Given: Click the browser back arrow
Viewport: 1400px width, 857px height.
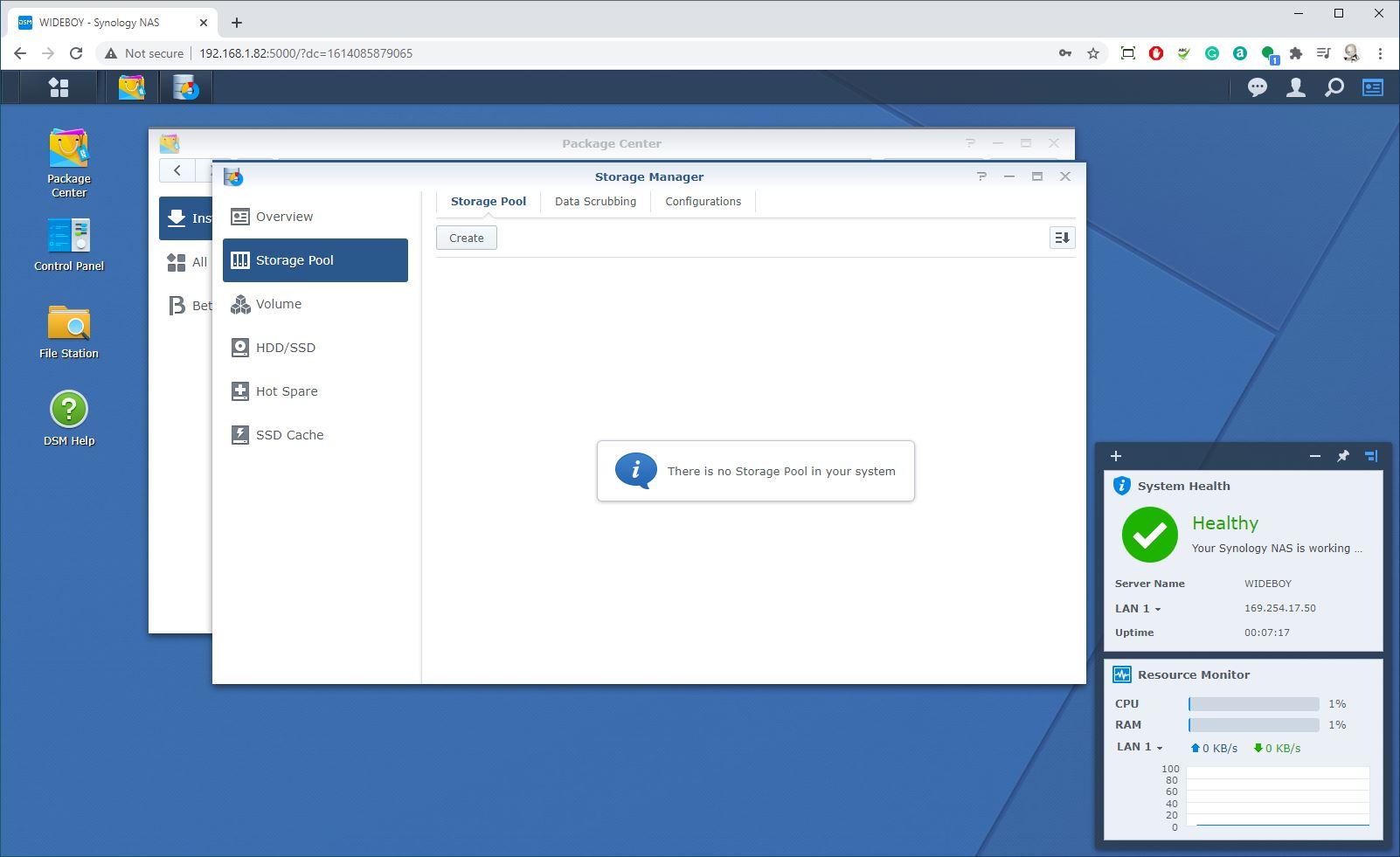Looking at the screenshot, I should (x=20, y=53).
